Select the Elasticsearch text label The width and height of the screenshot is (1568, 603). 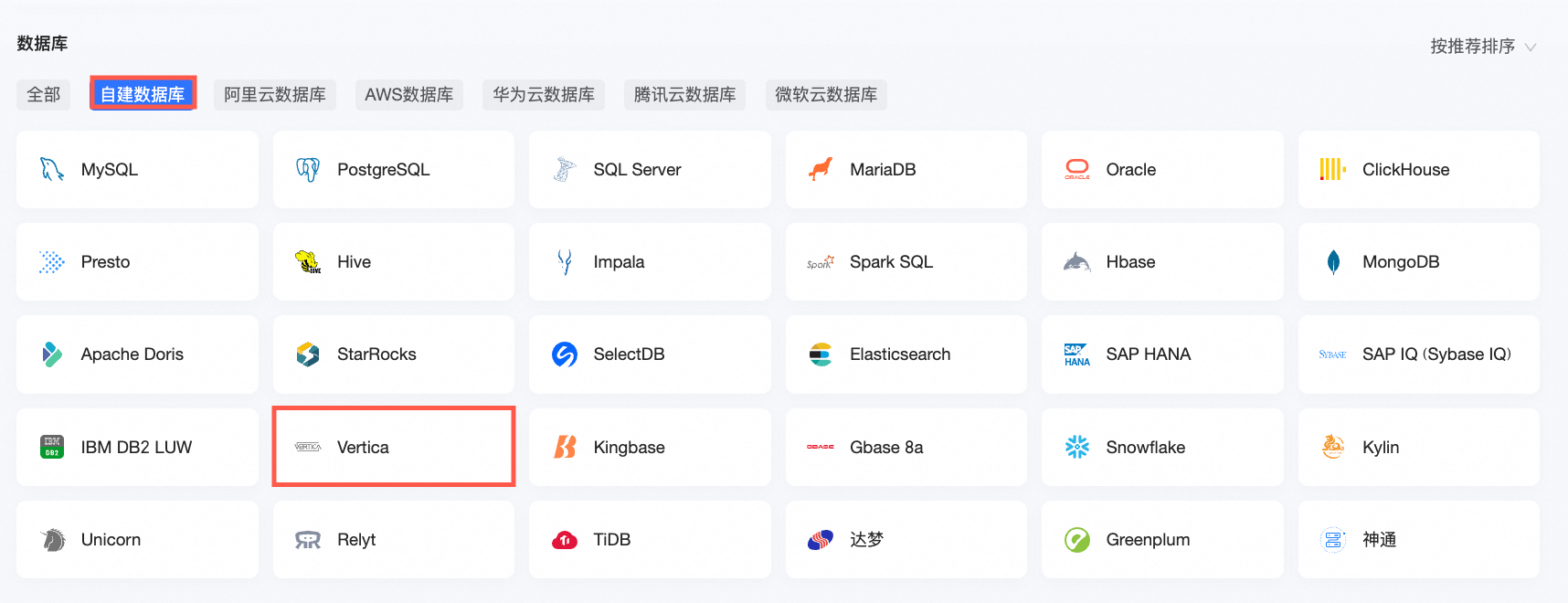900,354
